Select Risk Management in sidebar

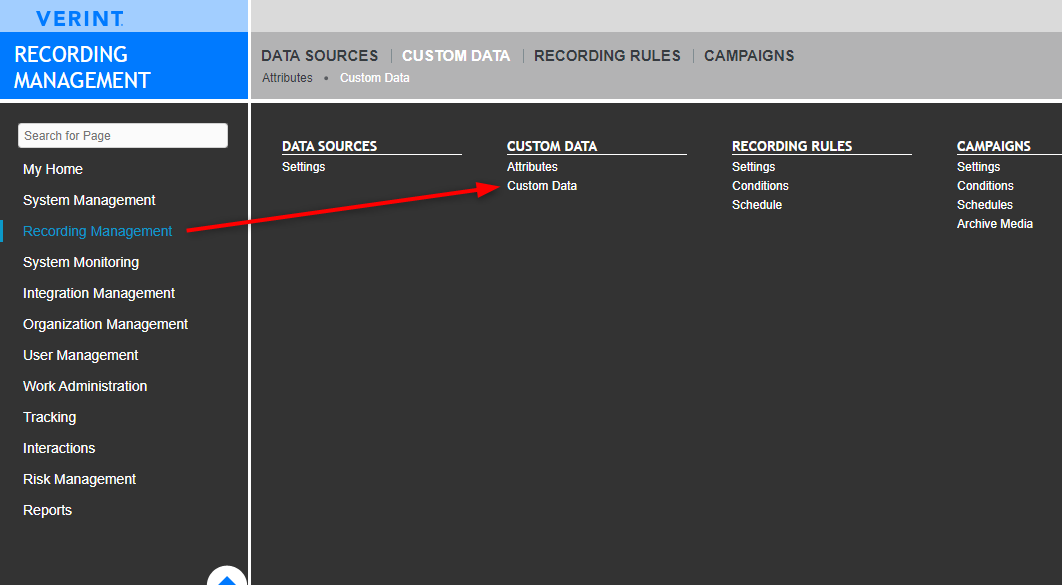pos(79,480)
